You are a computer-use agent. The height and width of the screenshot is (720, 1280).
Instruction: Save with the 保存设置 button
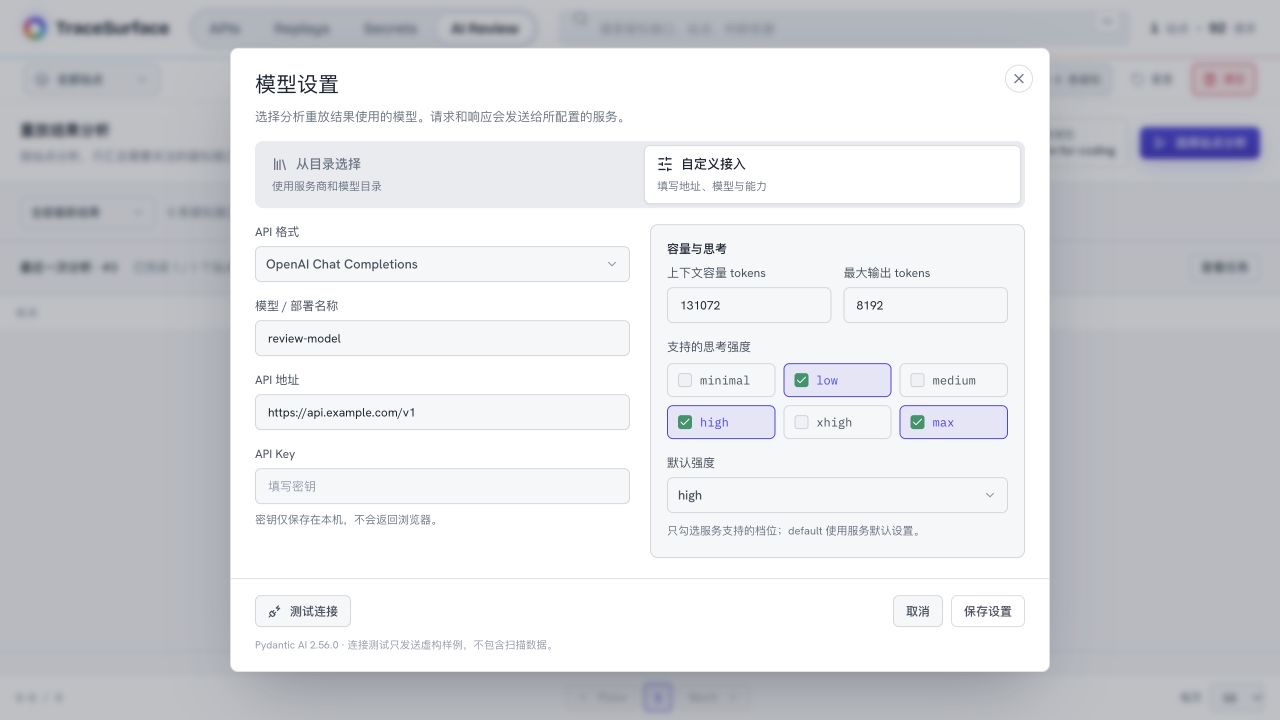(x=987, y=611)
